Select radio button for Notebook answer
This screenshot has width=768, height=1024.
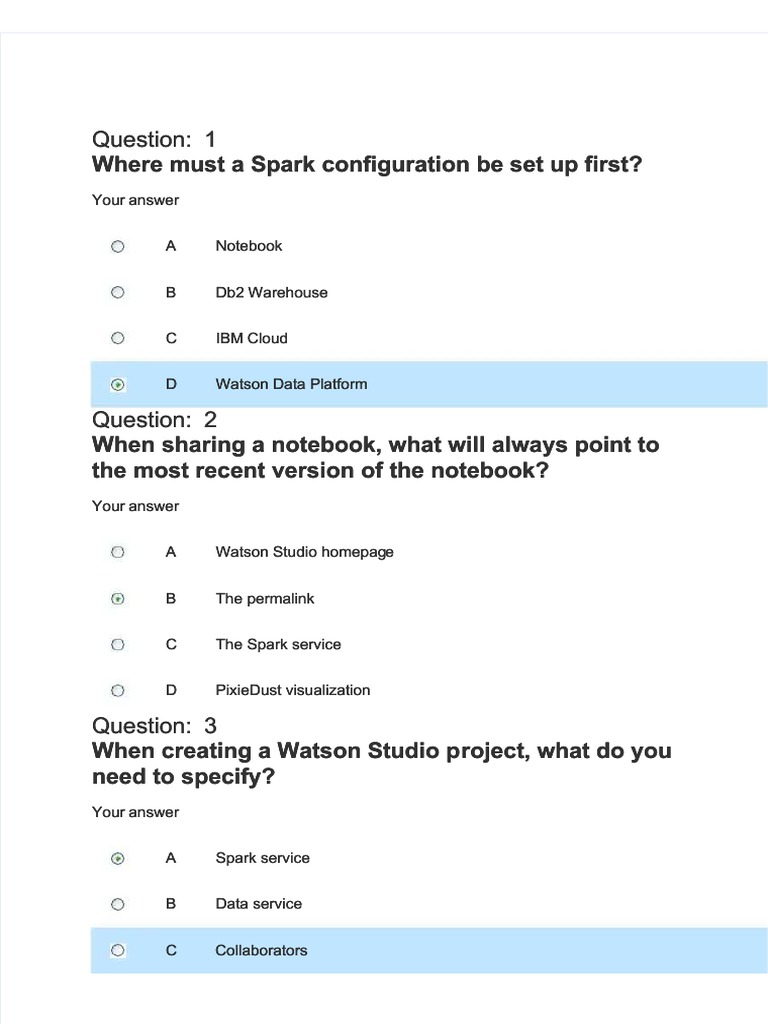[118, 246]
